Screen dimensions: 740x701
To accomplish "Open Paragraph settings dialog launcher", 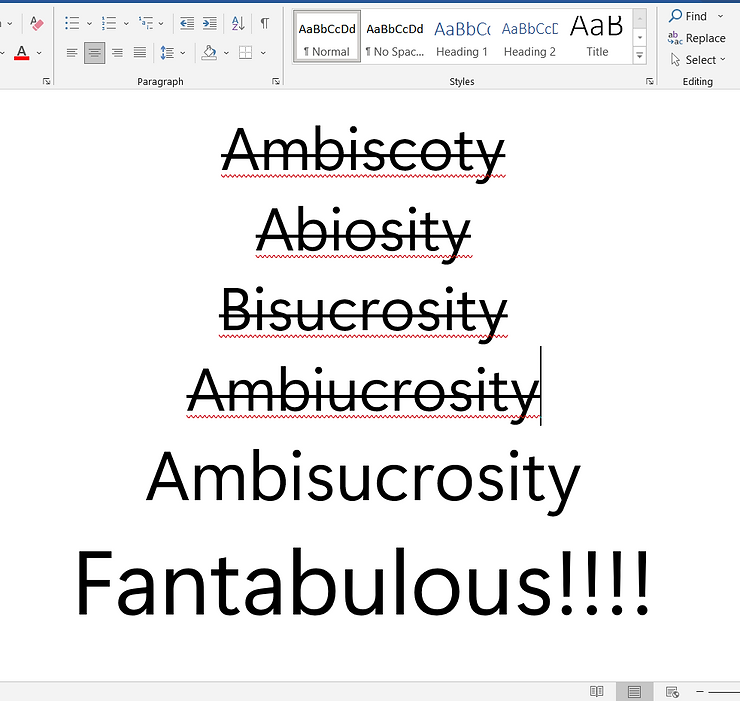I will pos(276,82).
